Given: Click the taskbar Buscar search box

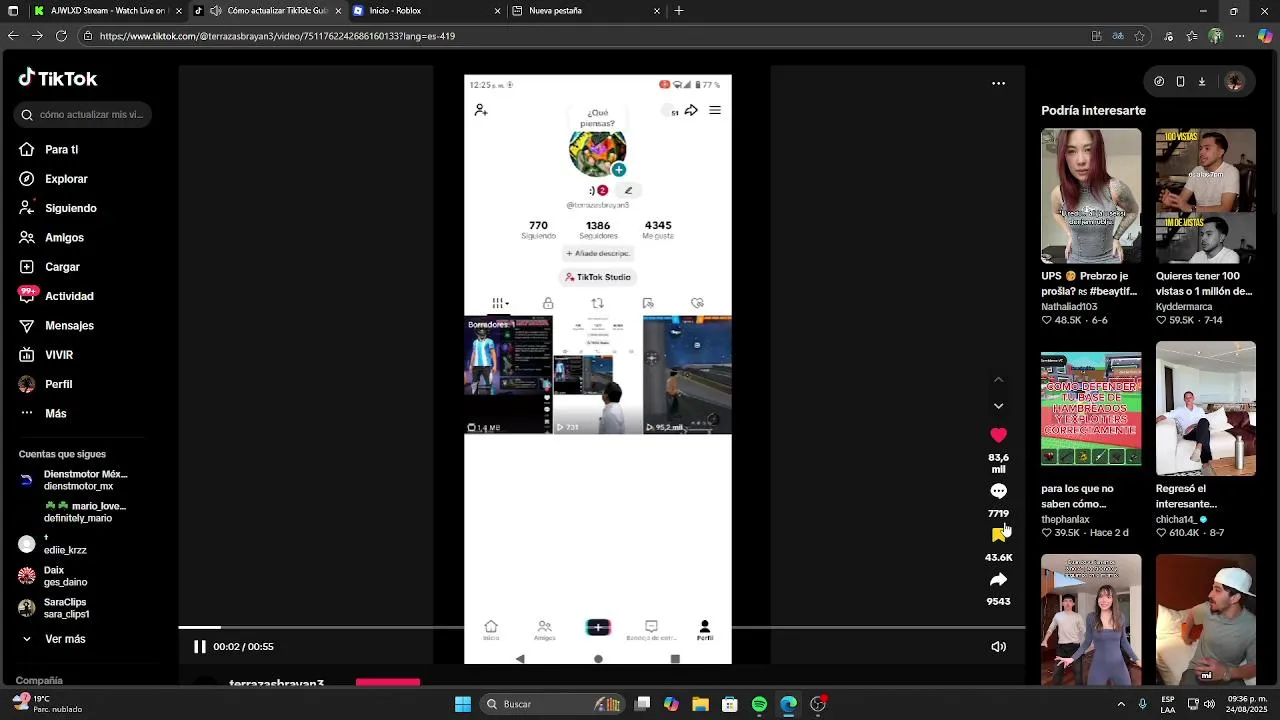Looking at the screenshot, I should (x=552, y=704).
